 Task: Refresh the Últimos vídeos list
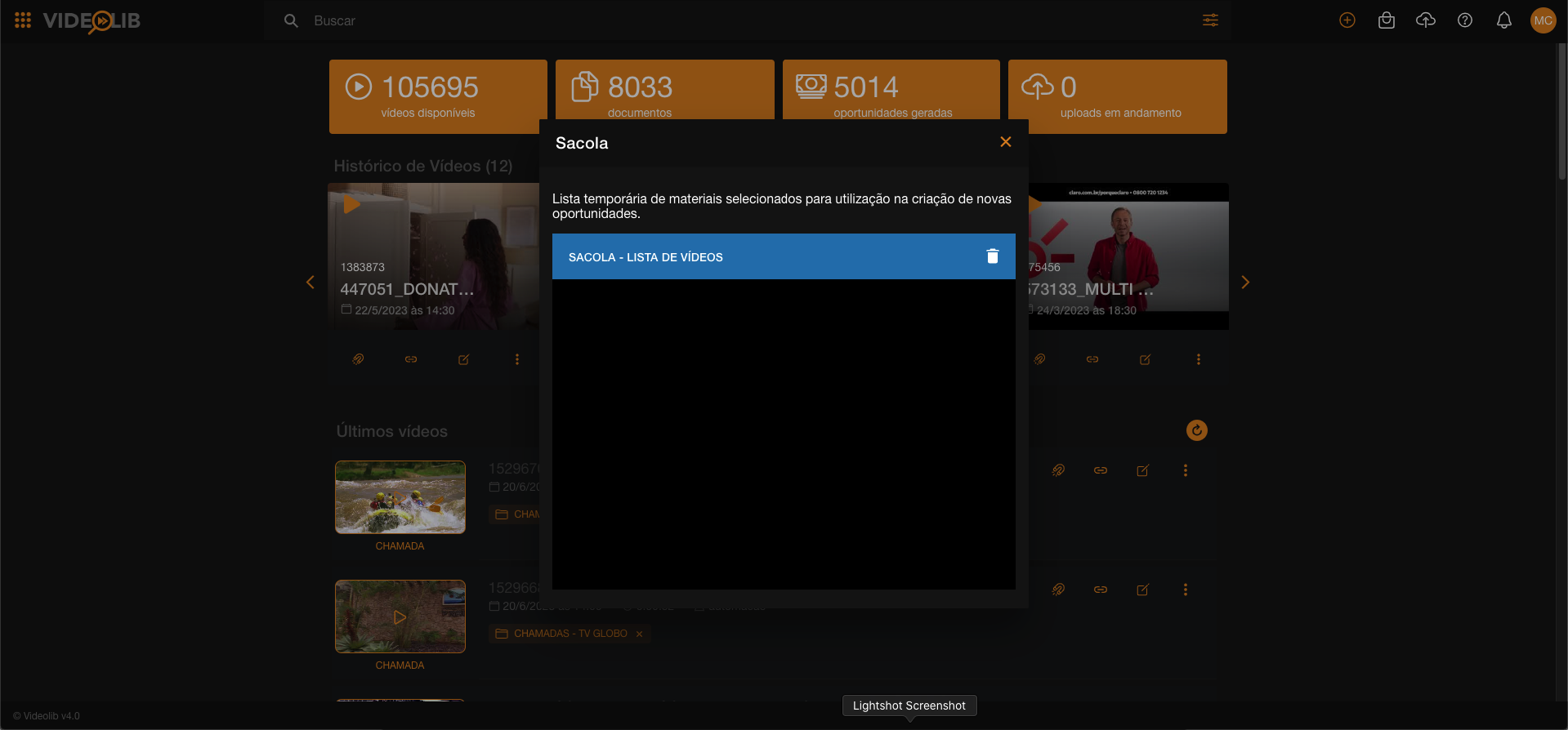click(1197, 430)
